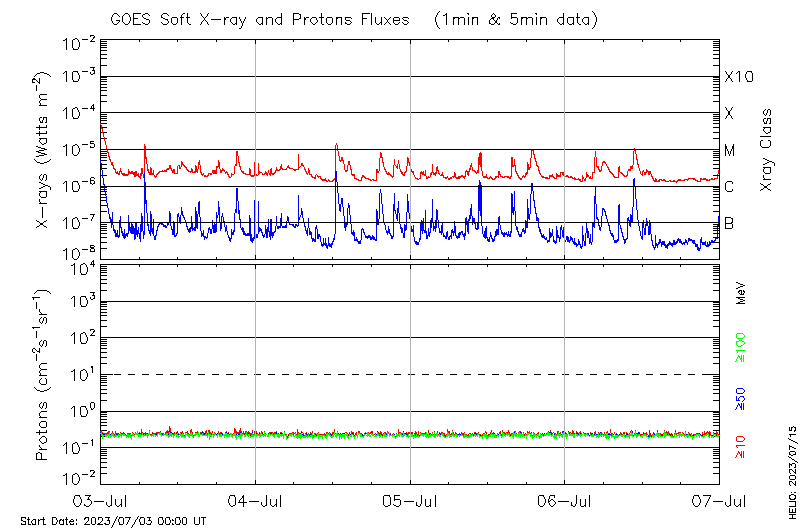
Task: Select the 07-Jul date tick label
Action: pos(718,499)
